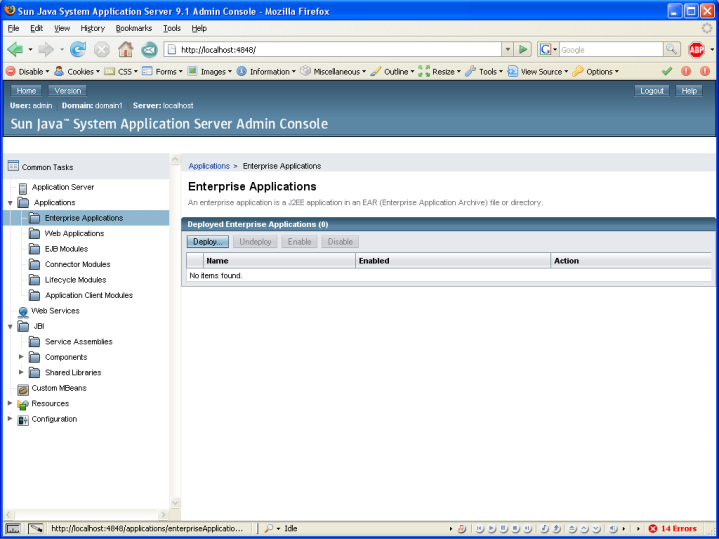Viewport: 719px width, 539px height.
Task: Select Connector Modules in the tree
Action: pyautogui.click(x=77, y=264)
